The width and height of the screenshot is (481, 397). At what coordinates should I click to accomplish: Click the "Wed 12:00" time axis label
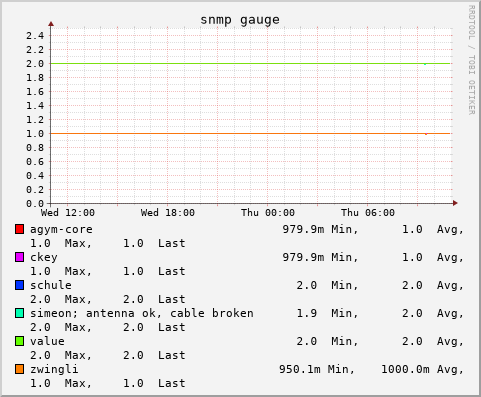tap(68, 213)
